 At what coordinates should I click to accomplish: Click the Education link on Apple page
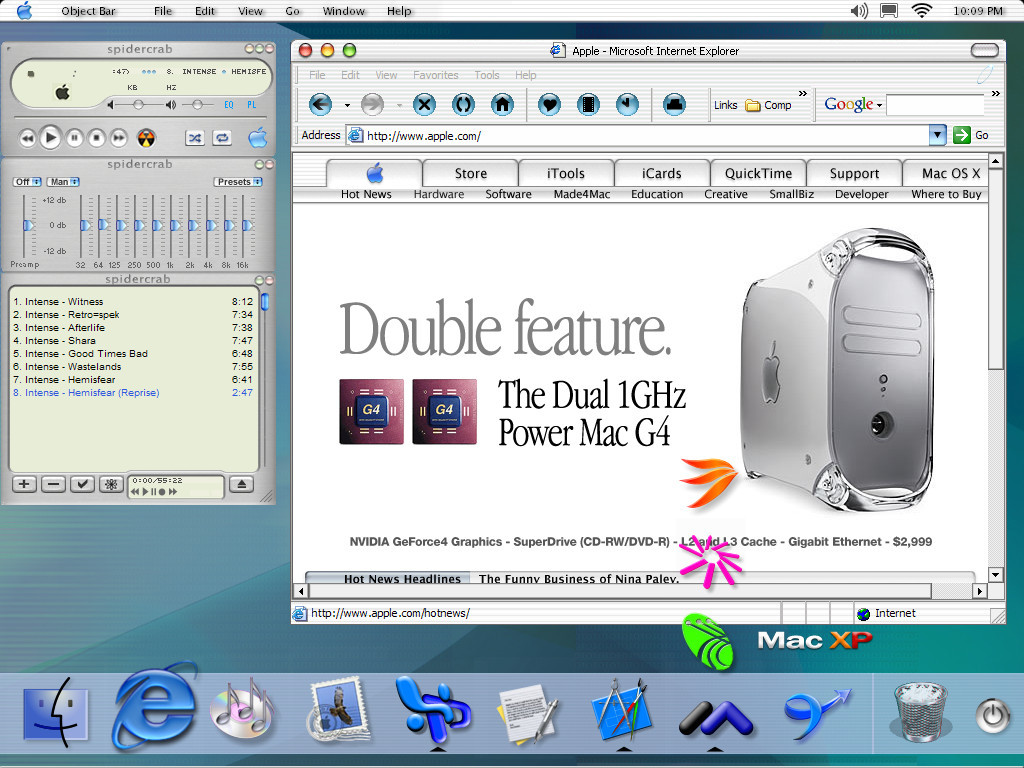[657, 194]
